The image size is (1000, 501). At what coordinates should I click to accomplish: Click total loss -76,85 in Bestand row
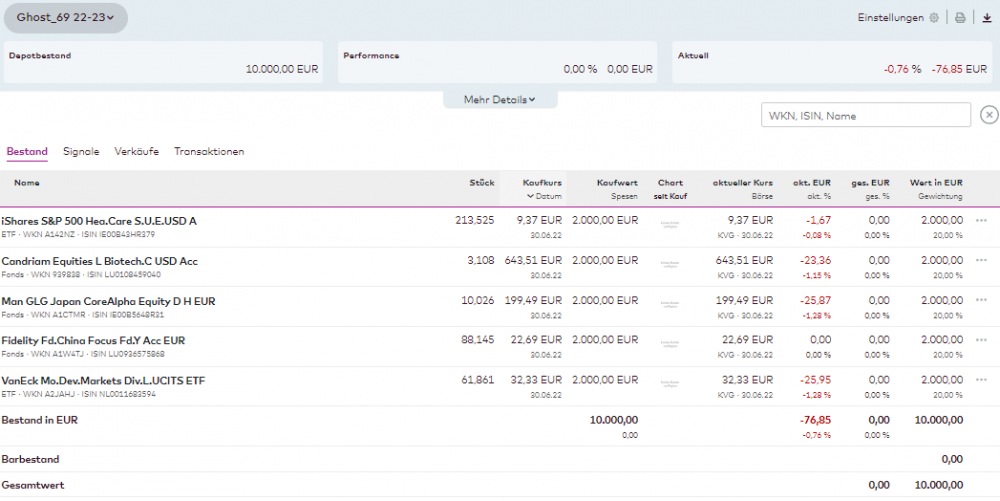(x=816, y=420)
